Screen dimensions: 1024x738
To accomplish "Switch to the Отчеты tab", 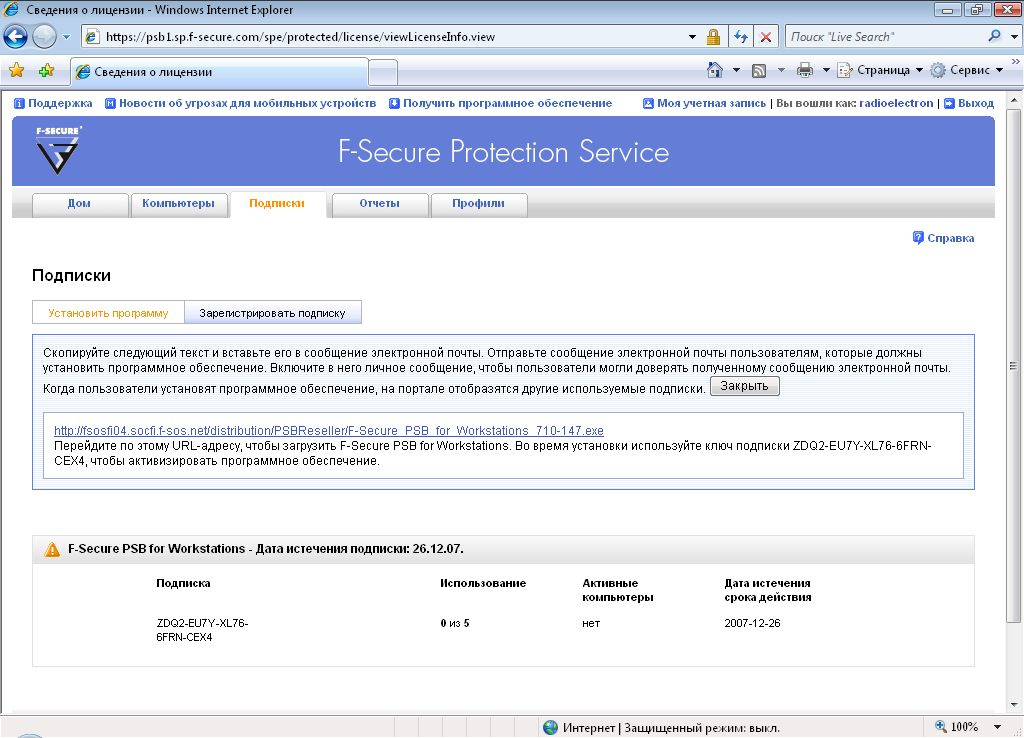I will pos(379,204).
